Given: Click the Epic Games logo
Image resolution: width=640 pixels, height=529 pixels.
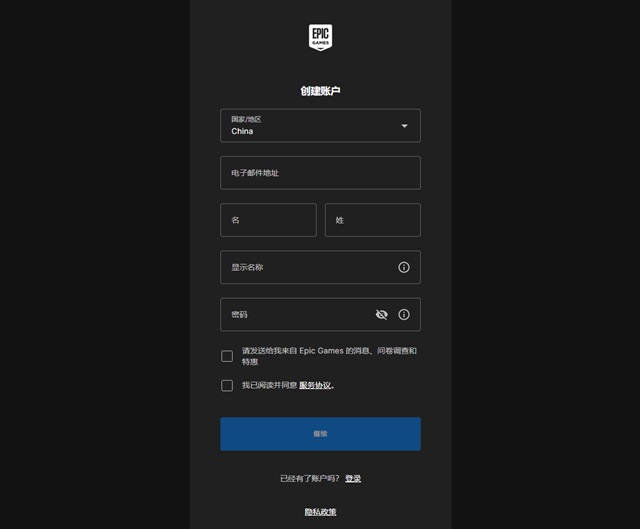Looking at the screenshot, I should (320, 37).
